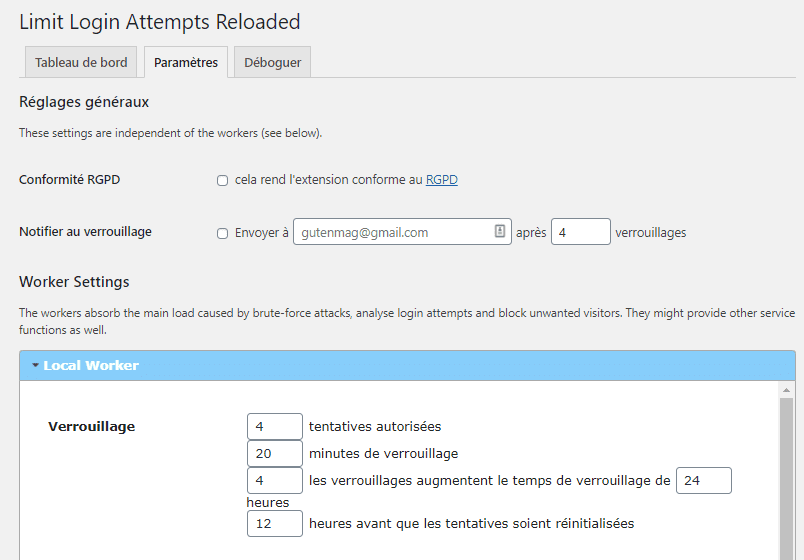Screen dimensions: 804x560
Task: Click the tentatives autorisées field
Action: pyautogui.click(x=275, y=427)
